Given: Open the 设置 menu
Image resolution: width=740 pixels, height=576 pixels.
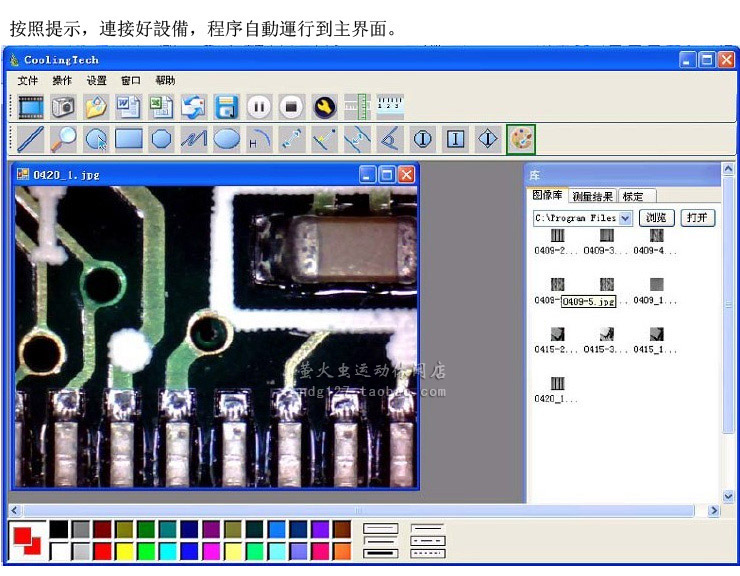Looking at the screenshot, I should pos(96,80).
